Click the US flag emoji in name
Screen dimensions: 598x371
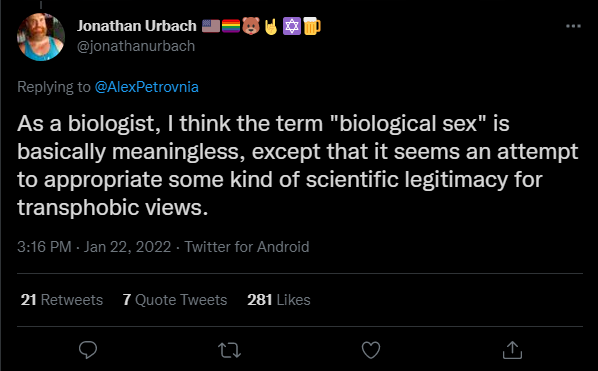[x=211, y=26]
